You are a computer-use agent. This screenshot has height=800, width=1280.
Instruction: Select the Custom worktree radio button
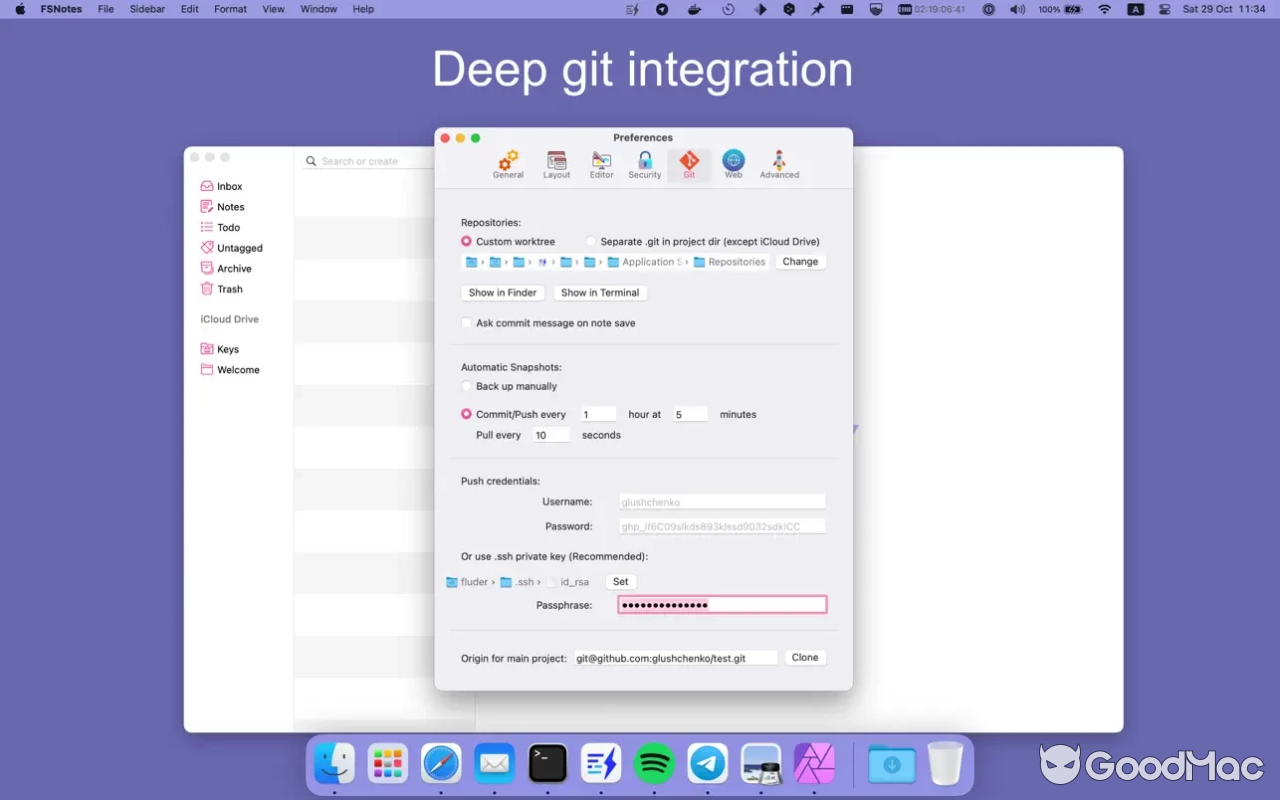point(466,242)
